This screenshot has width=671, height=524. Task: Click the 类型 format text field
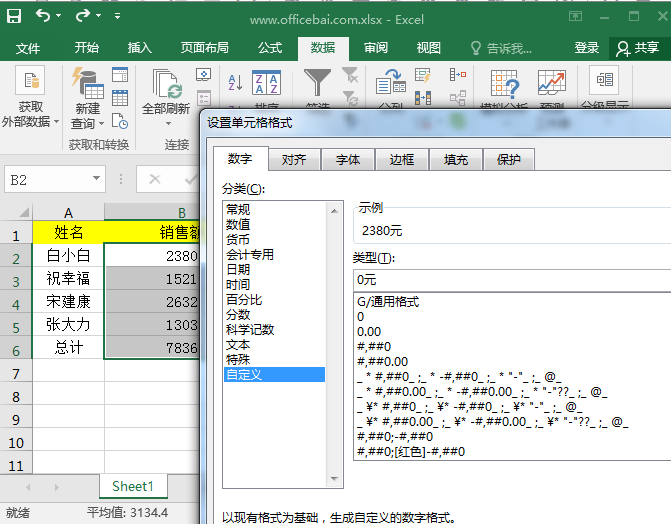tap(512, 280)
